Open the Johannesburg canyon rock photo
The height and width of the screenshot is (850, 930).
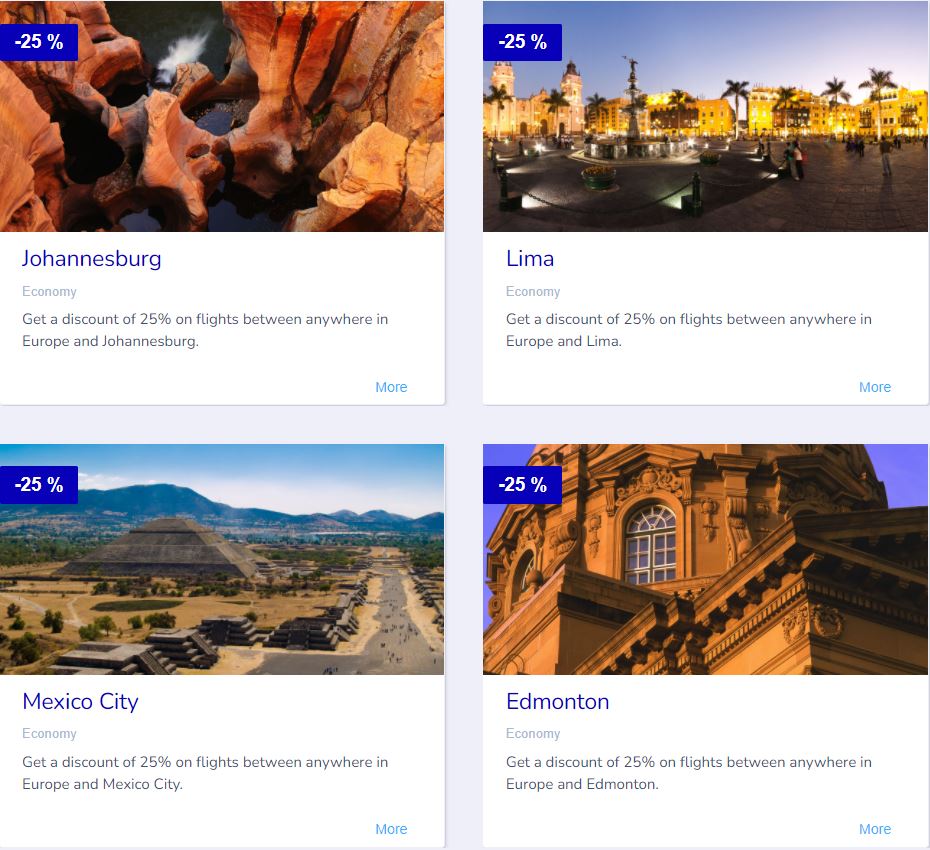coord(222,116)
